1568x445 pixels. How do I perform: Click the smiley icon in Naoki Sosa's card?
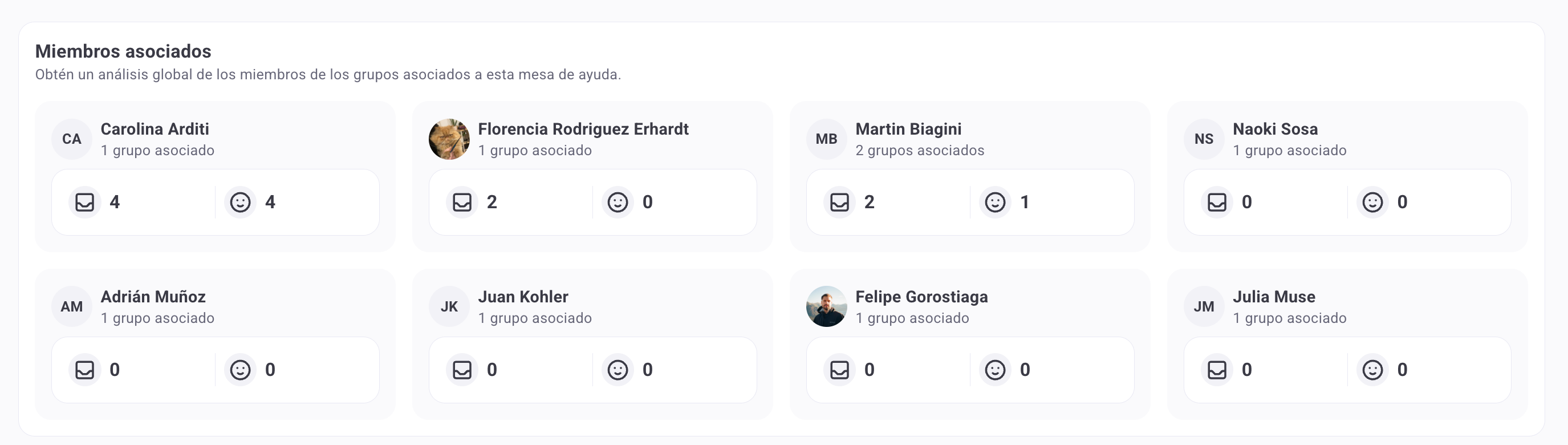(1372, 202)
